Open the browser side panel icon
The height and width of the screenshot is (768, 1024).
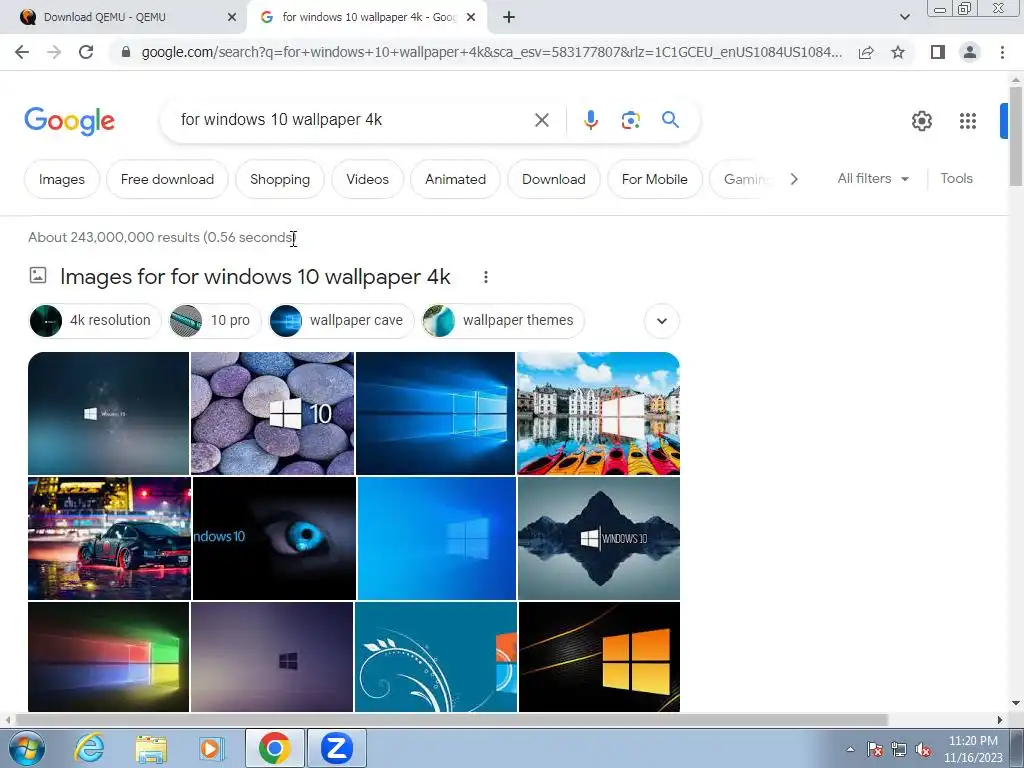pyautogui.click(x=938, y=52)
